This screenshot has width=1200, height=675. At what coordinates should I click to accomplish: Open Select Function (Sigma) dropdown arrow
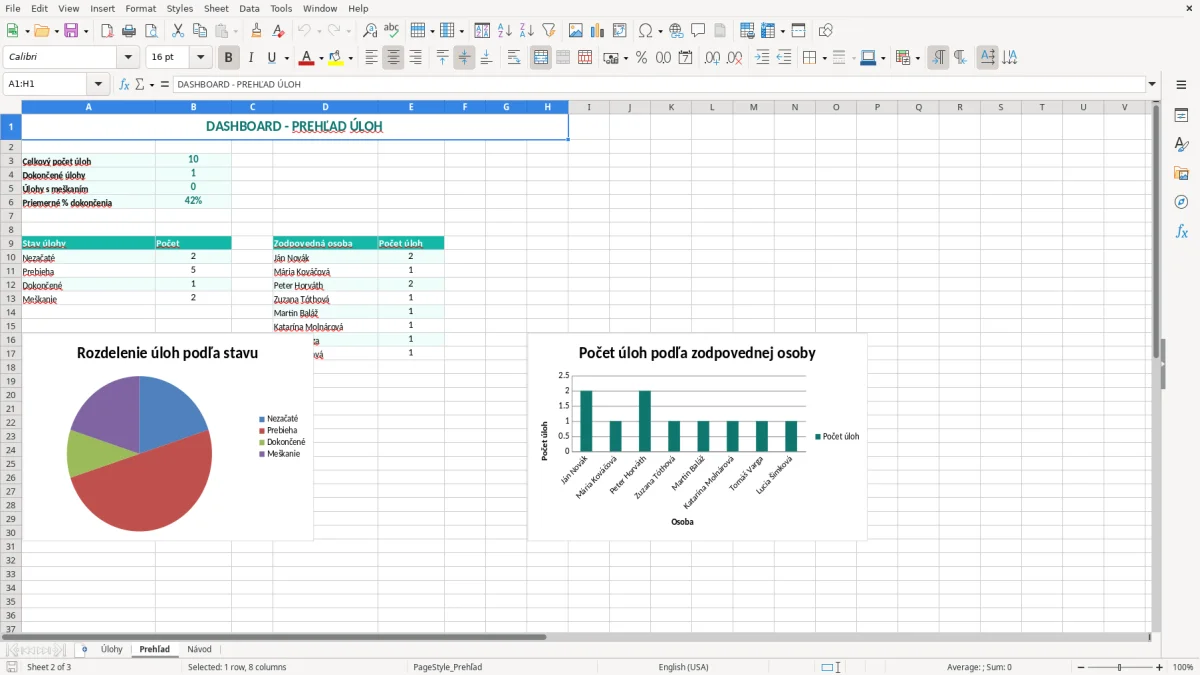[152, 84]
